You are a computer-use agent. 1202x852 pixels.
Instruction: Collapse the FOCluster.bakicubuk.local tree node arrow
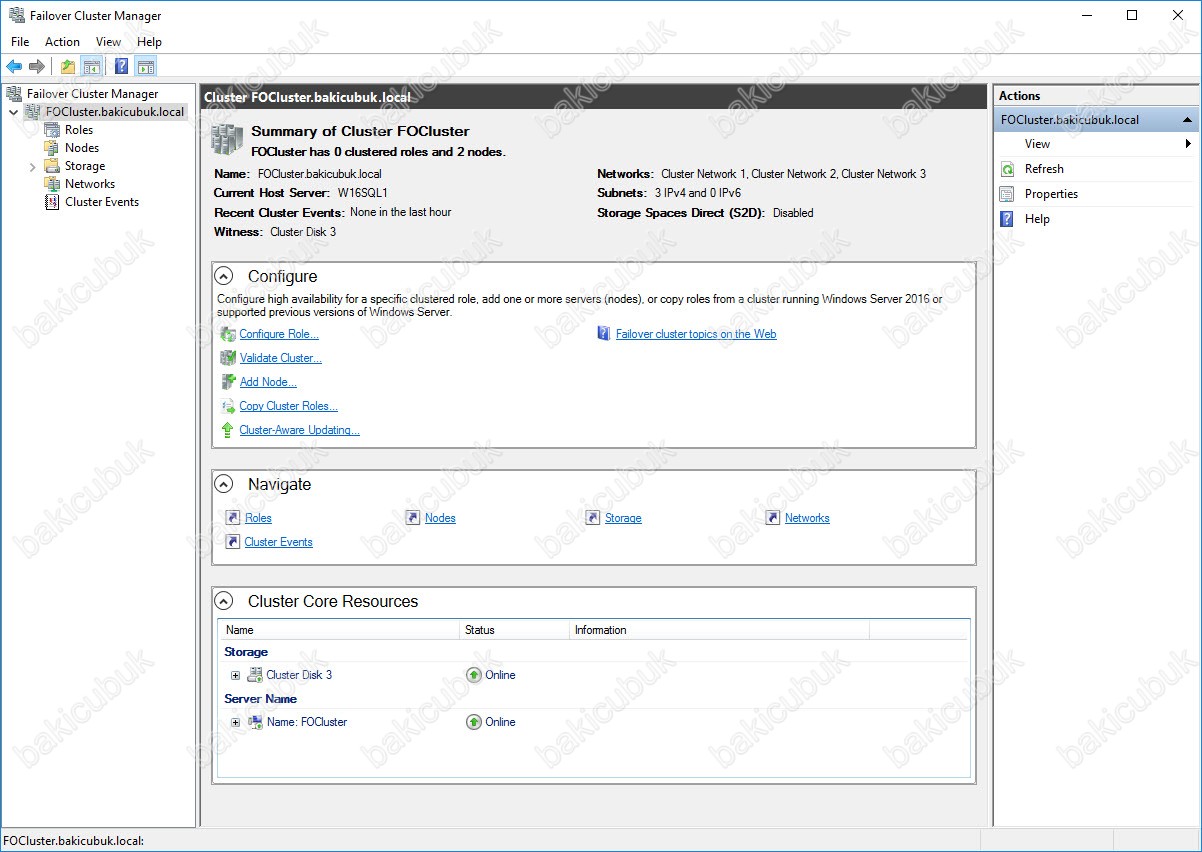13,112
